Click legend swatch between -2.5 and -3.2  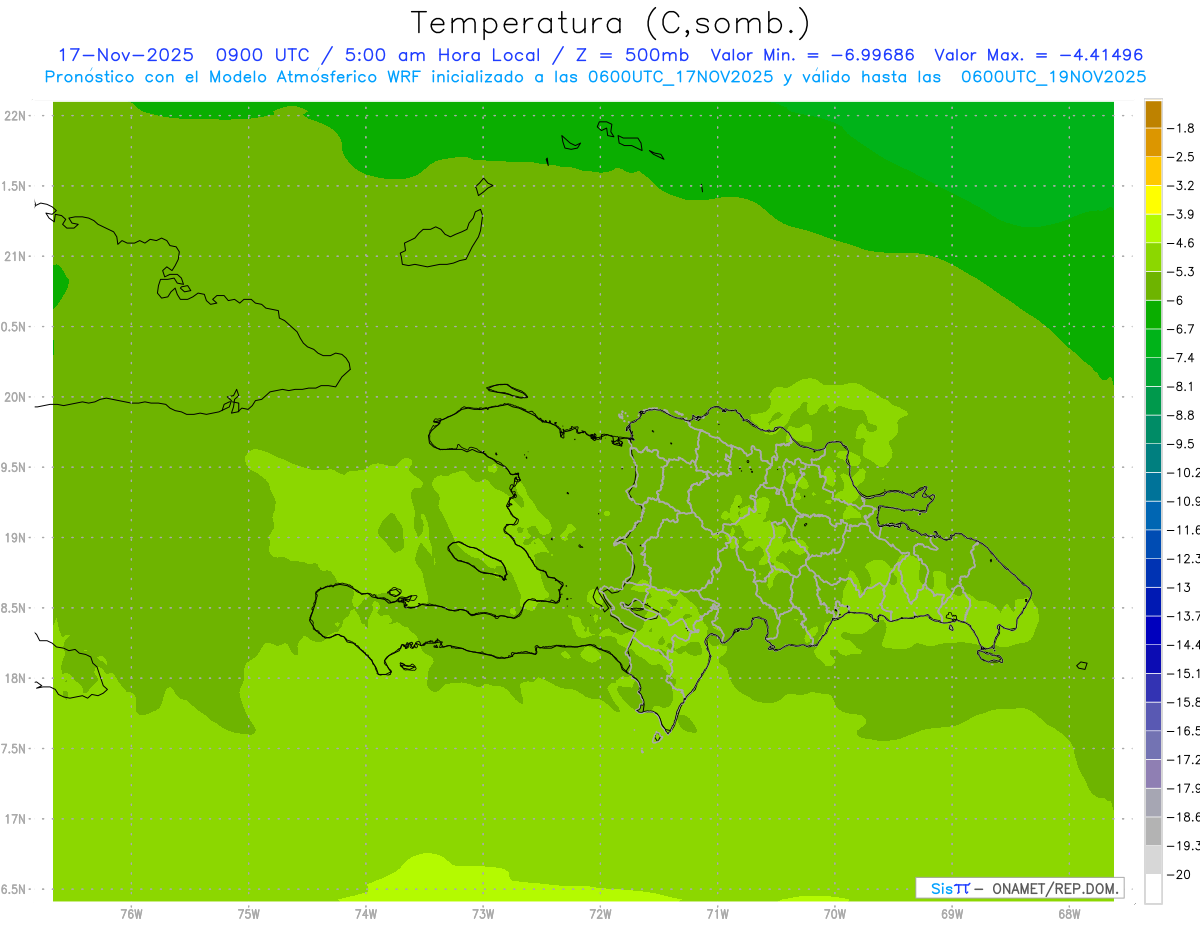coord(1153,171)
